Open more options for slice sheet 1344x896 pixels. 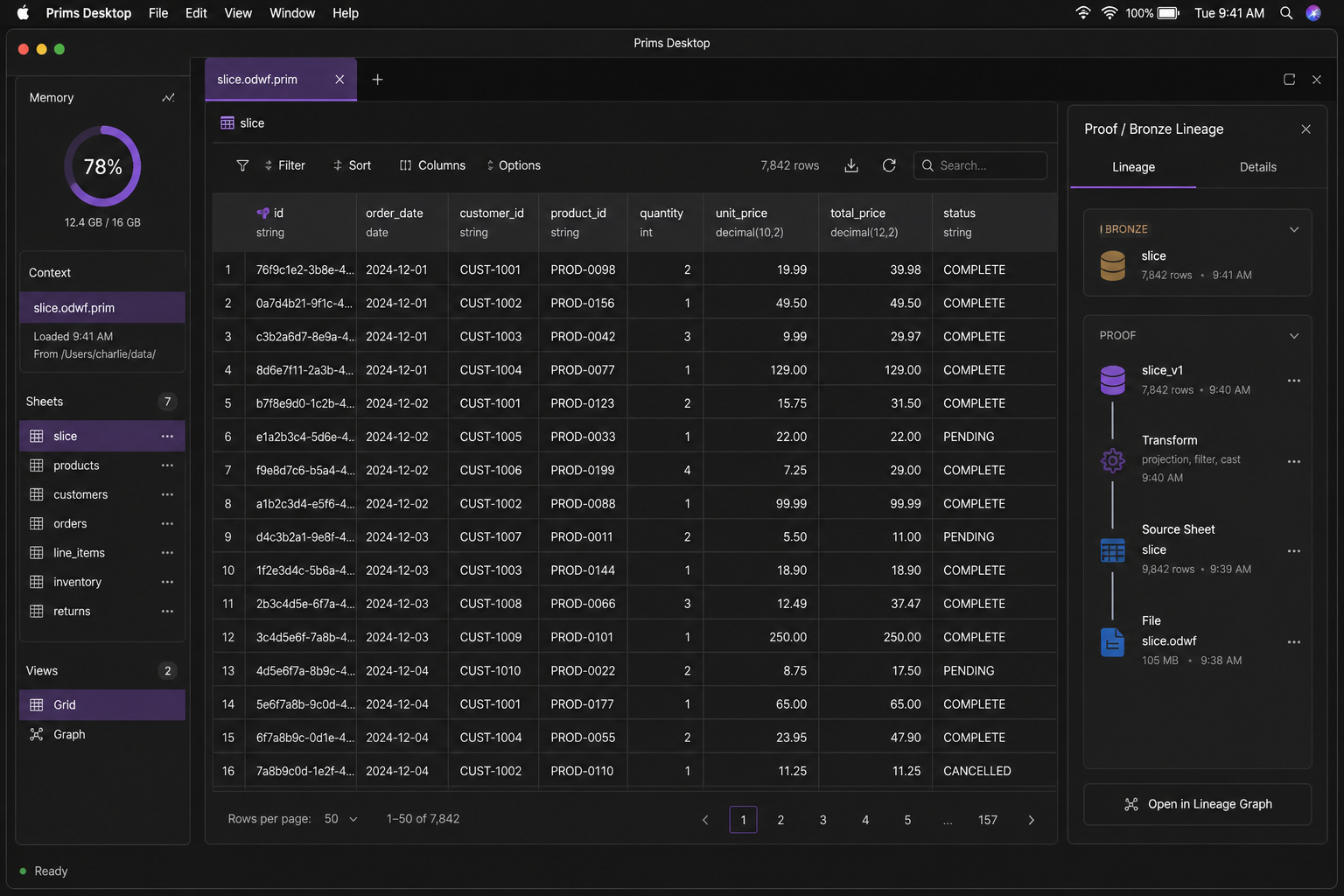click(167, 436)
